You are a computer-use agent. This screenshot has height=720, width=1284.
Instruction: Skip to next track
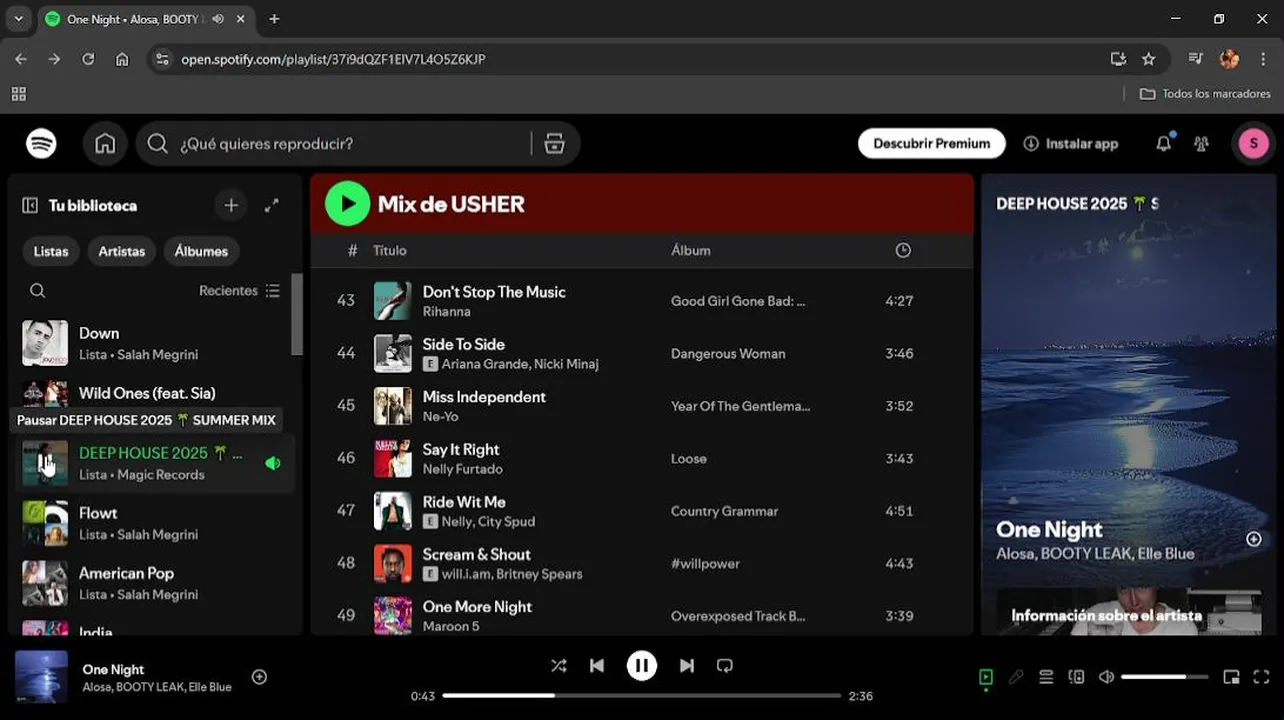click(687, 666)
